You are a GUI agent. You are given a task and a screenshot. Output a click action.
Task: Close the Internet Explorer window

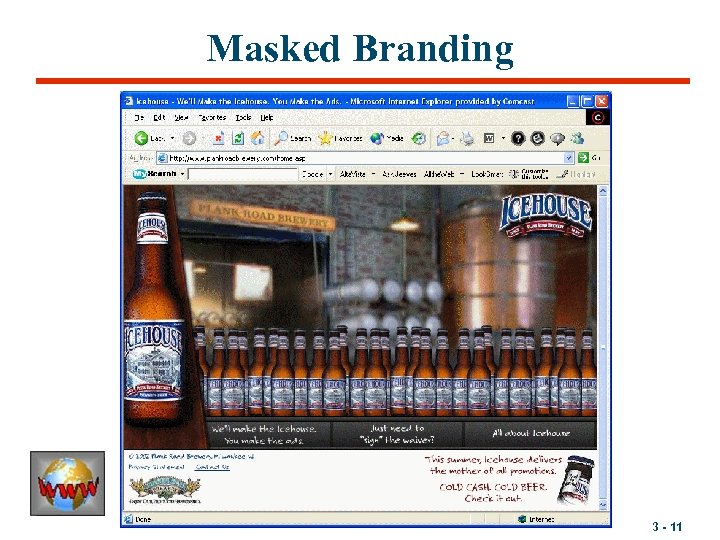tap(602, 101)
